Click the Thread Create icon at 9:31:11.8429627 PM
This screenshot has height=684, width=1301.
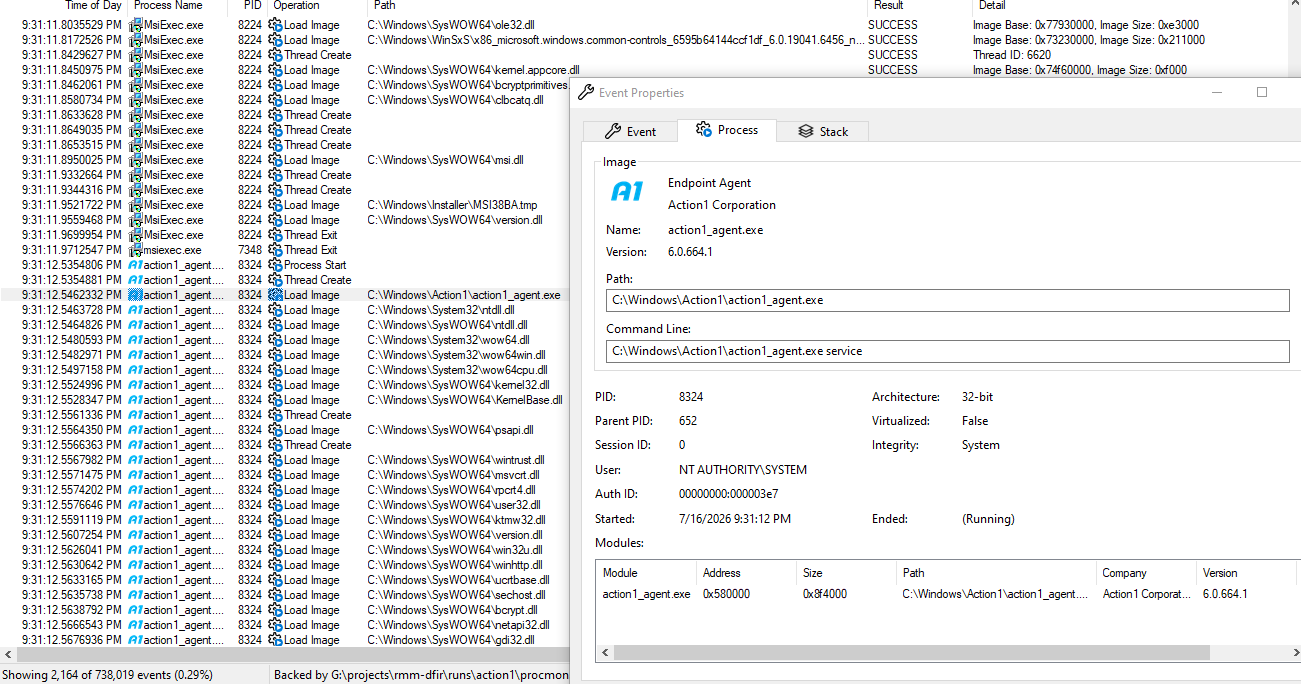(x=275, y=55)
